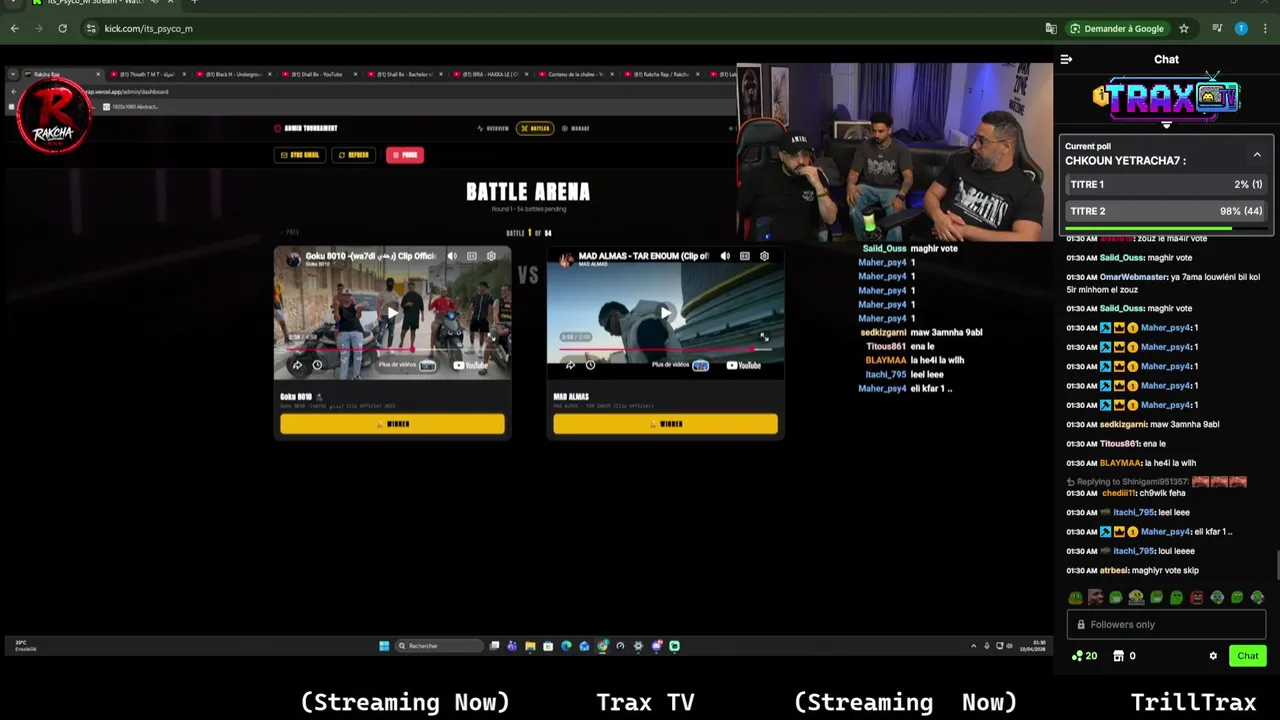Image resolution: width=1280 pixels, height=720 pixels.
Task: Seek in Goku 8010 video progress bar
Action: pyautogui.click(x=392, y=350)
